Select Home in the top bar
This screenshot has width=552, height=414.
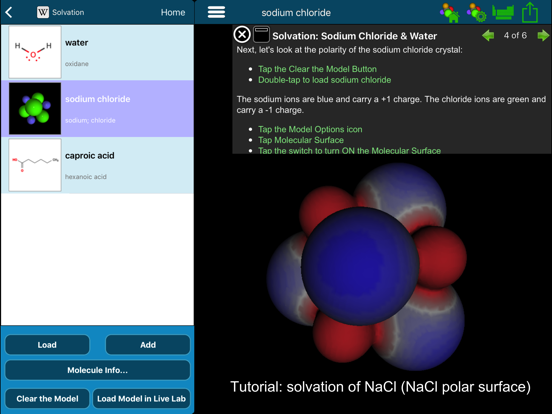pos(173,12)
